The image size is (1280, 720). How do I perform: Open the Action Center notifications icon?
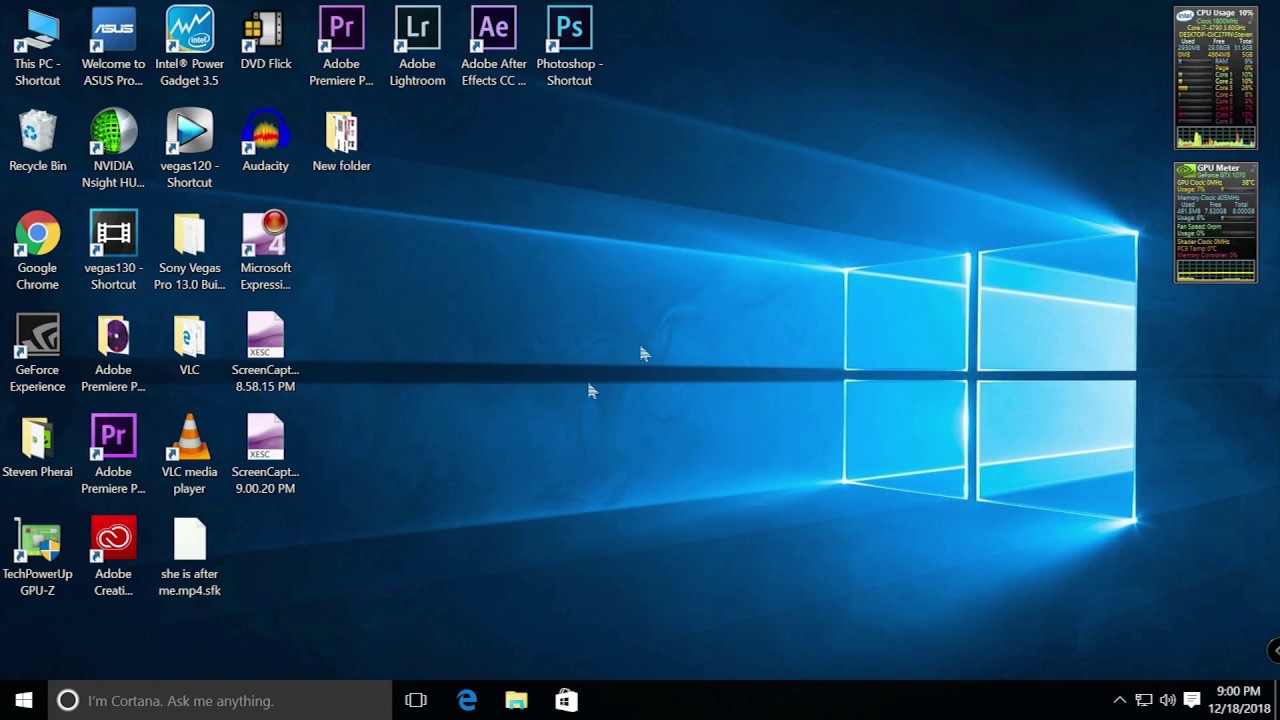coord(1192,700)
